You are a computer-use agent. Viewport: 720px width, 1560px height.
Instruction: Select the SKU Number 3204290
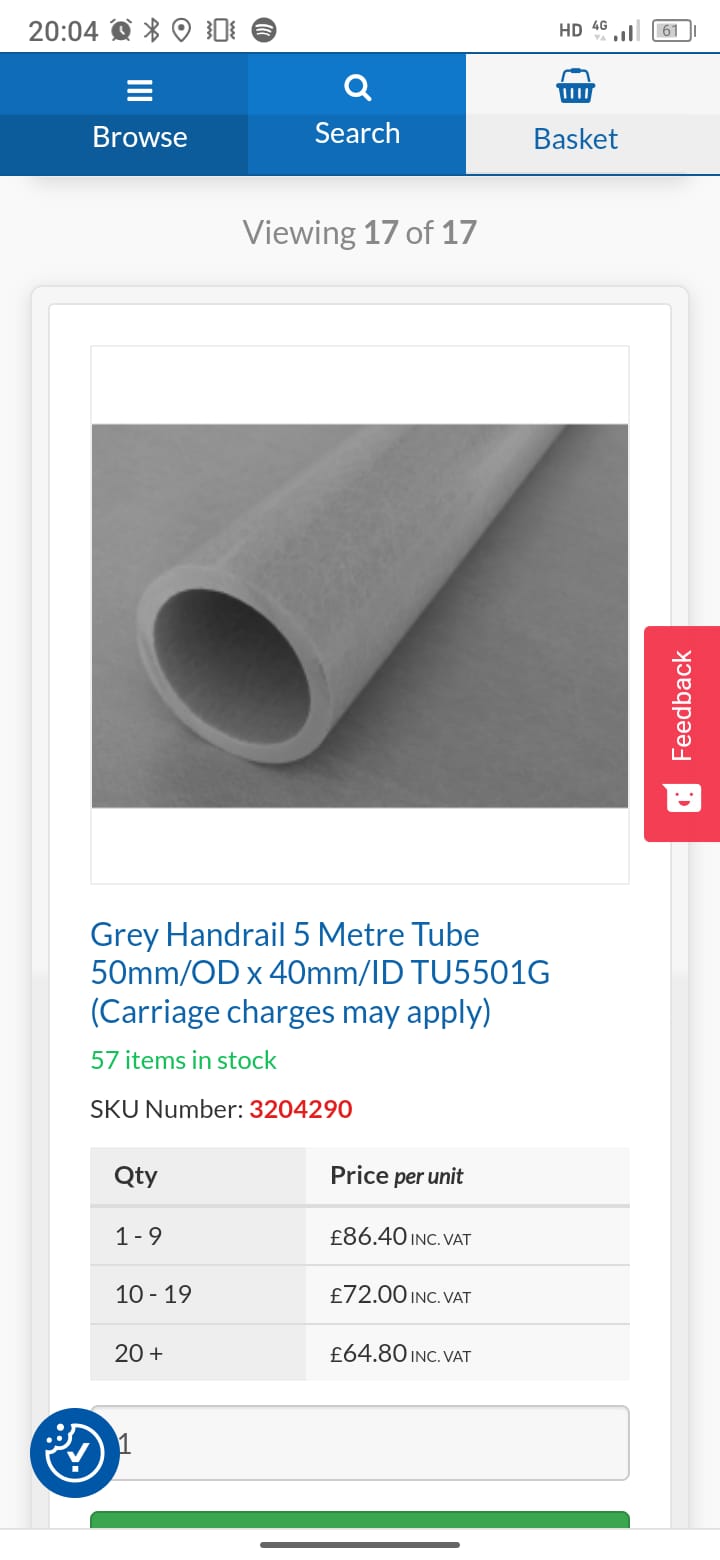[300, 1109]
